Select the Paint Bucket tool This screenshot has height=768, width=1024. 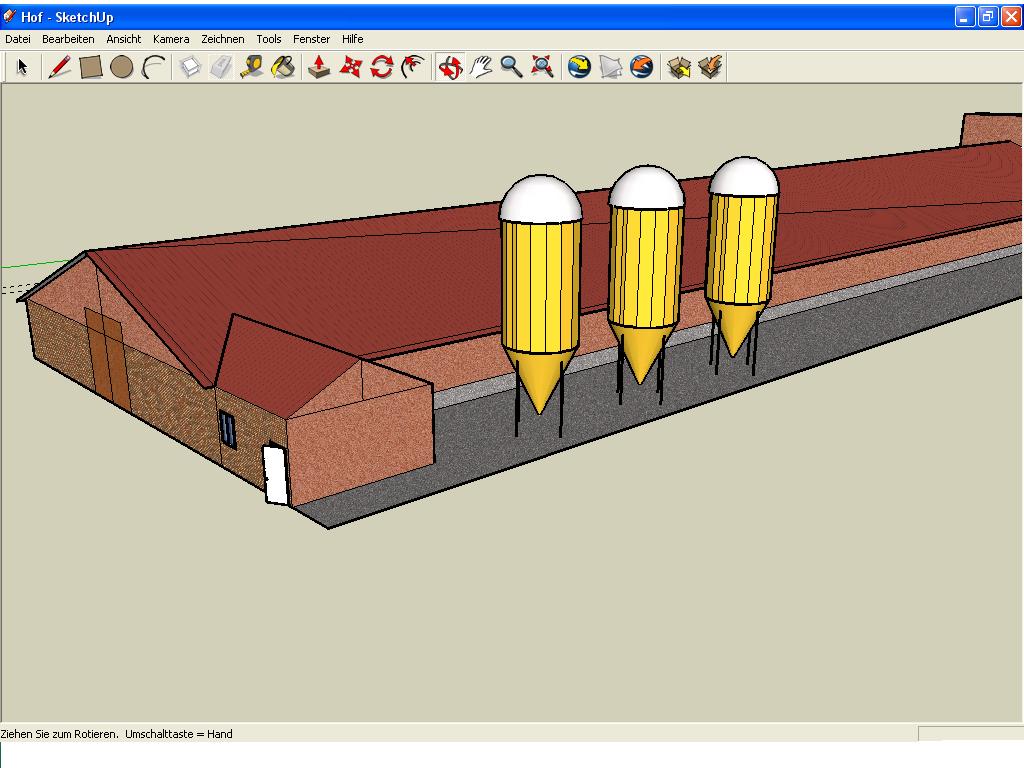[x=283, y=67]
